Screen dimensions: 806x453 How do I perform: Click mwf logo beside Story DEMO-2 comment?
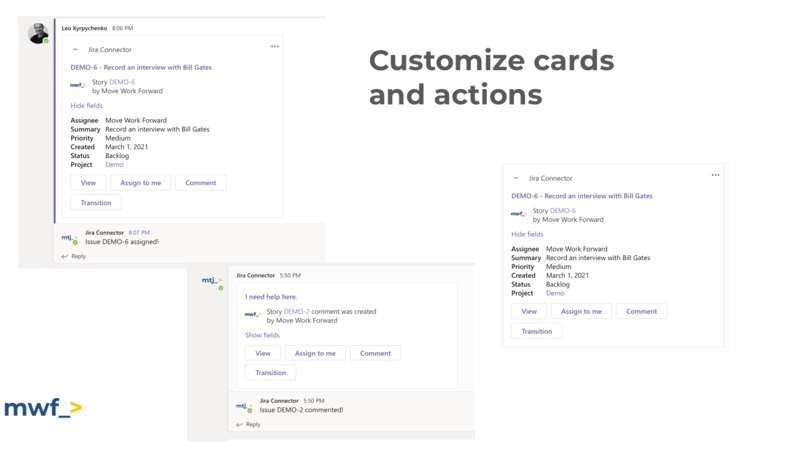[252, 314]
